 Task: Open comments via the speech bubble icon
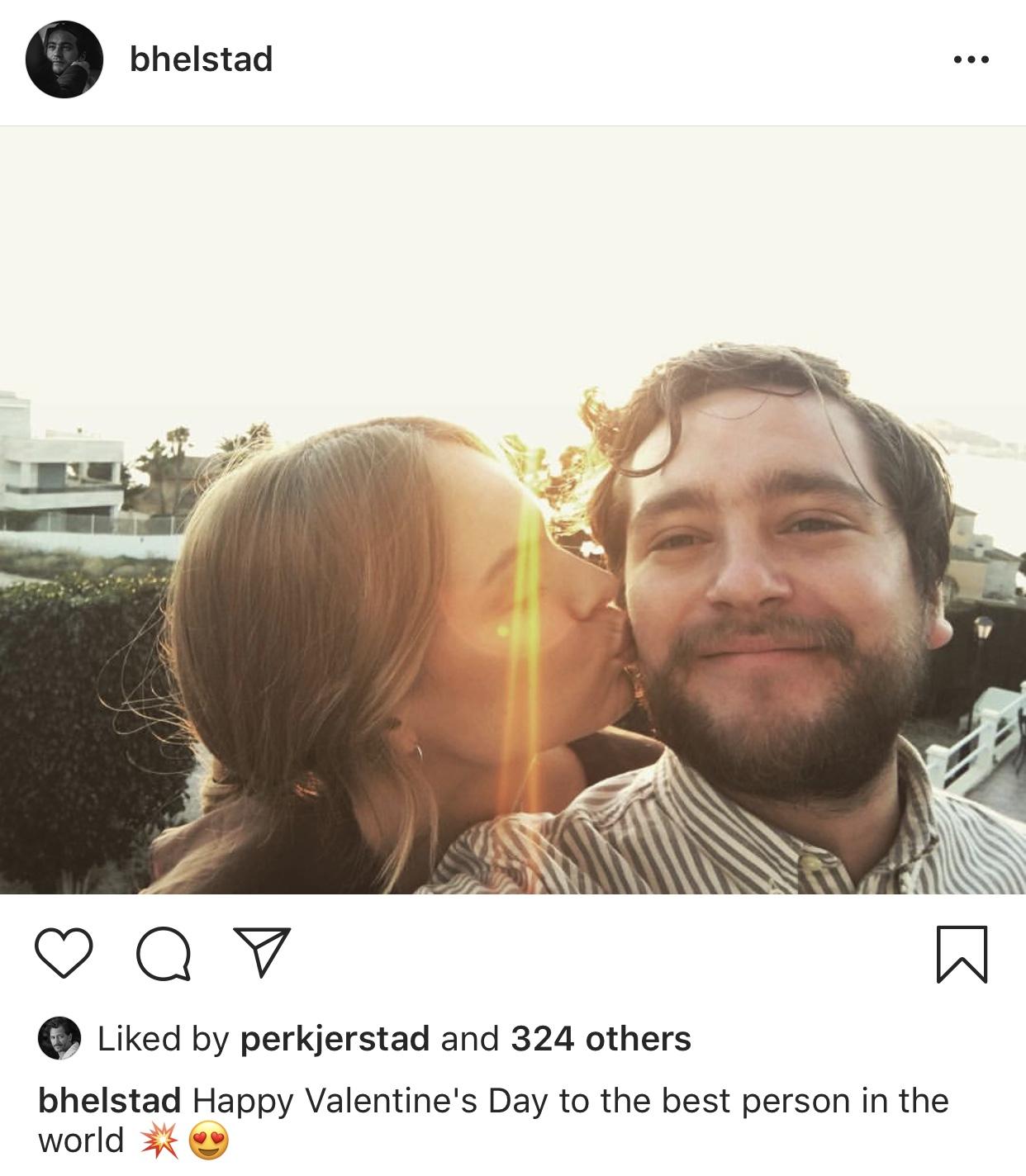(x=163, y=955)
